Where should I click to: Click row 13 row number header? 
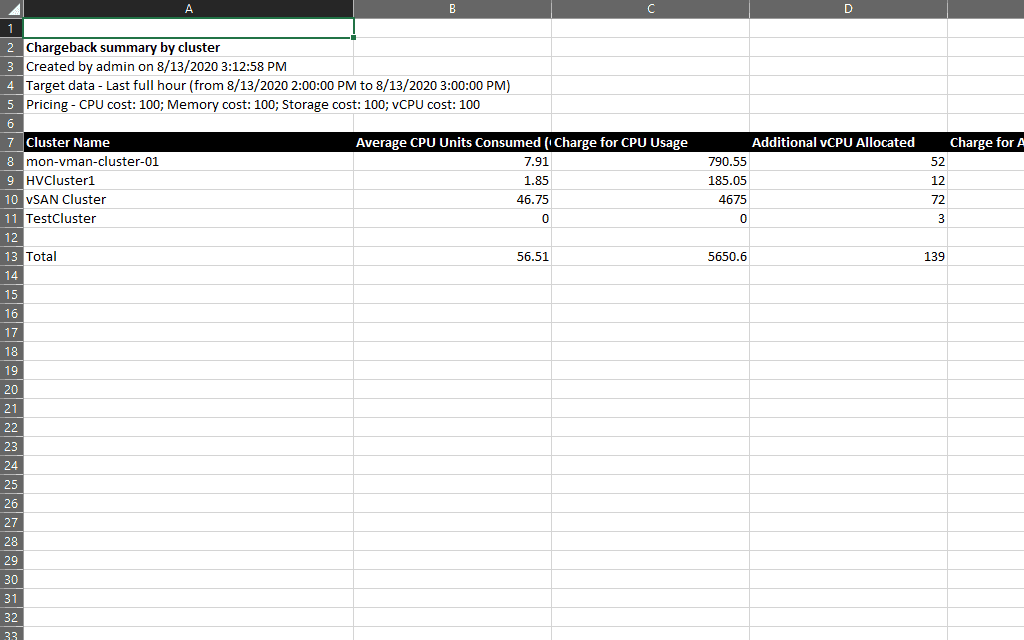pyautogui.click(x=11, y=256)
